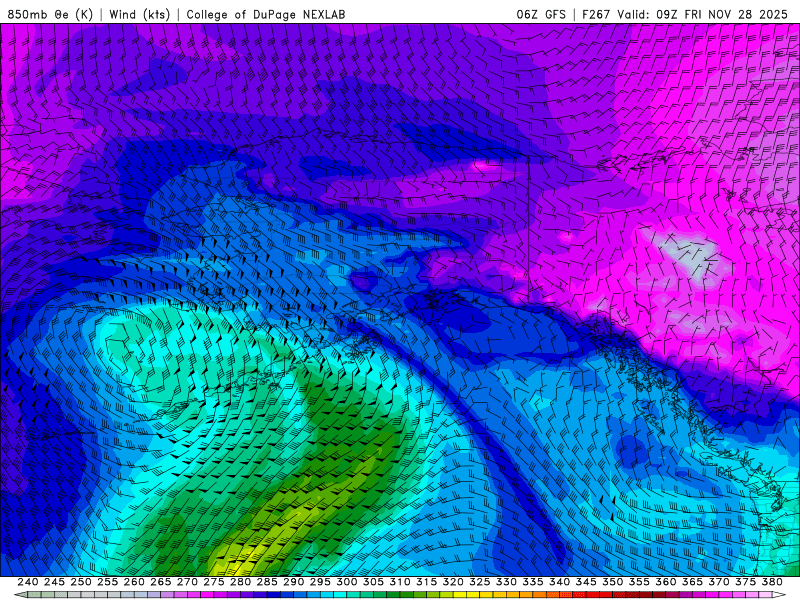Image resolution: width=800 pixels, height=600 pixels.
Task: Click the left arrow cap of the color bar
Action: point(20,595)
